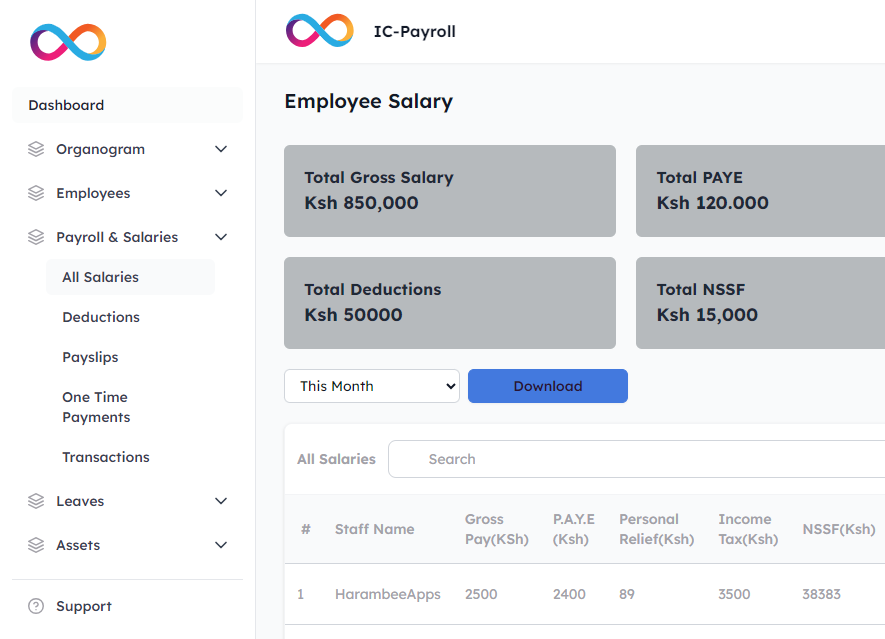The image size is (885, 639).
Task: Expand the Organogram menu chevron
Action: point(221,149)
